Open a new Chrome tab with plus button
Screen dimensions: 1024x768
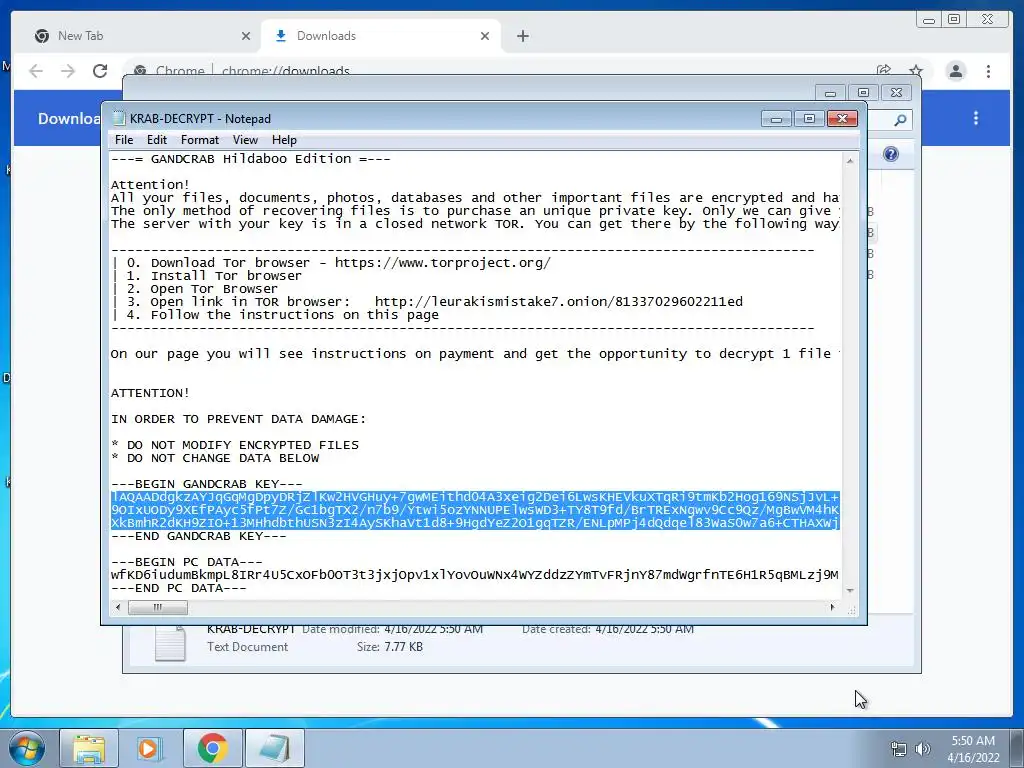pyautogui.click(x=522, y=36)
